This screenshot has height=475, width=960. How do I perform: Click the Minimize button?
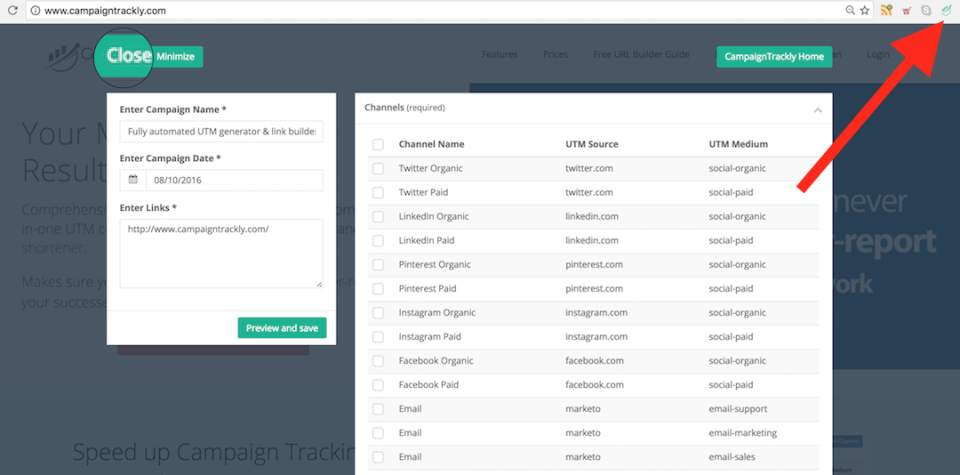tap(176, 57)
